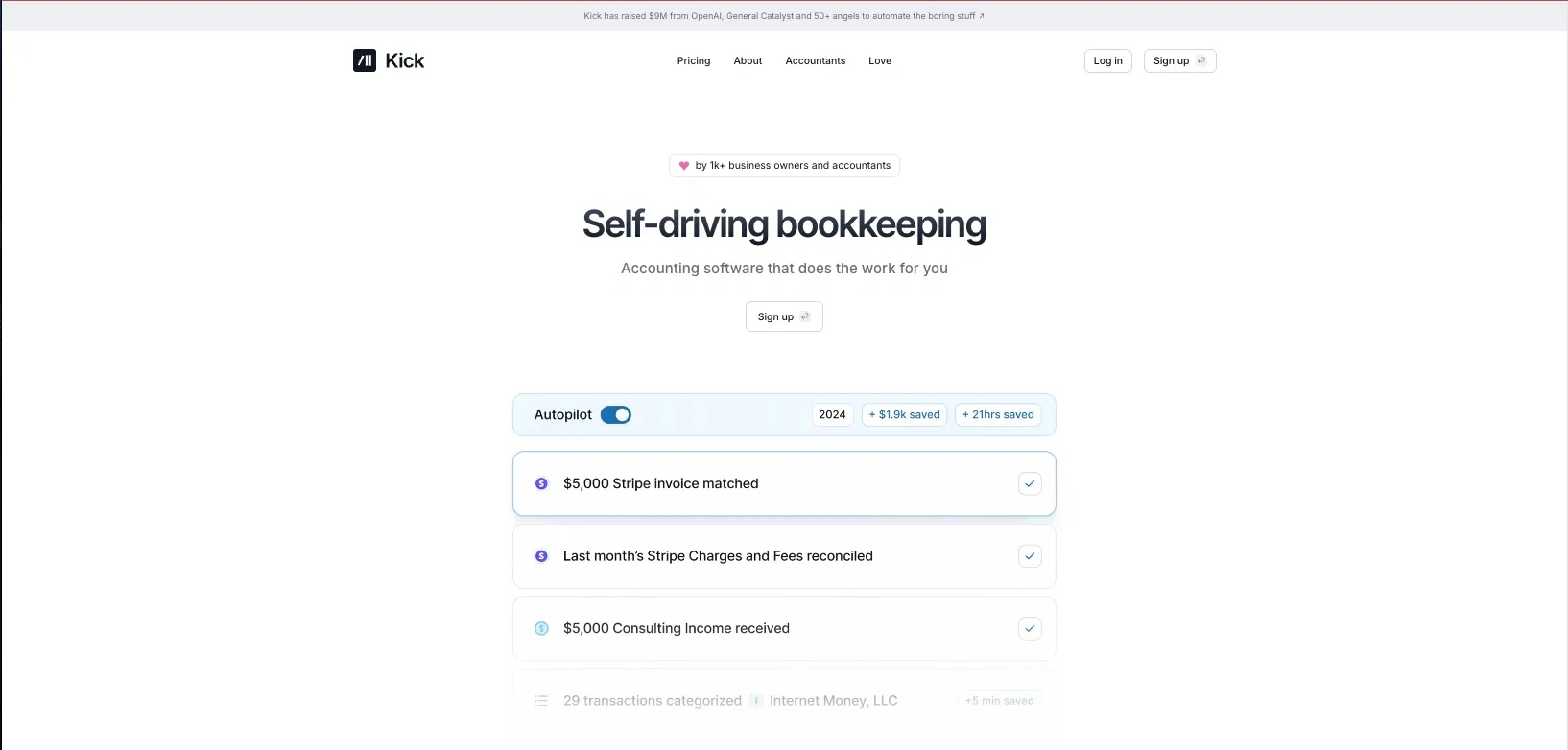Click Stripe icon beside Charges and Fees row
Image resolution: width=1568 pixels, height=750 pixels.
(x=541, y=556)
